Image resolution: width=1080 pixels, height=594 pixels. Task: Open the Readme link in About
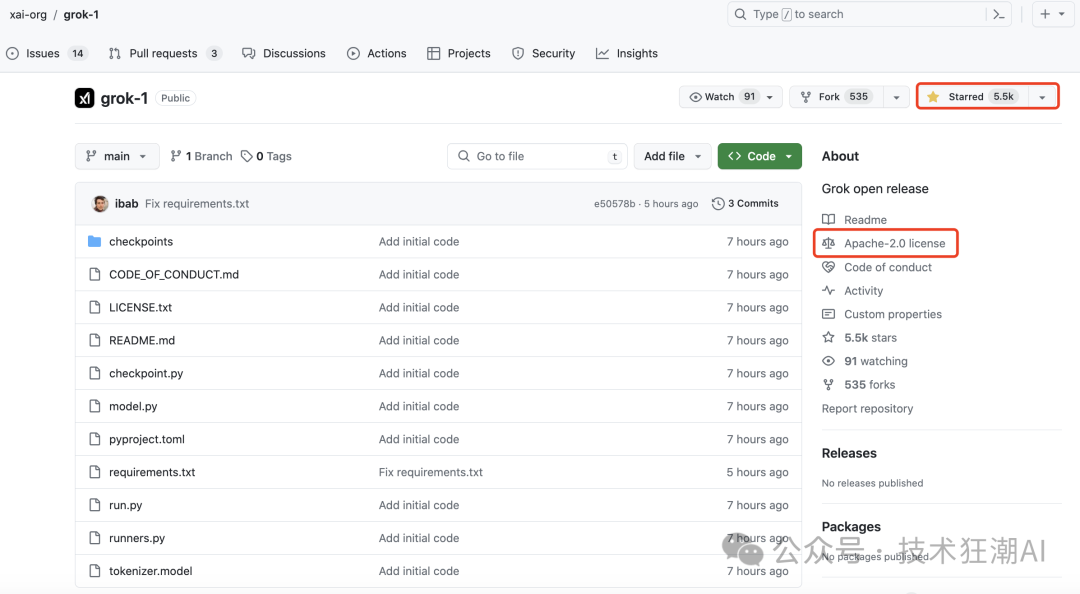(854, 220)
